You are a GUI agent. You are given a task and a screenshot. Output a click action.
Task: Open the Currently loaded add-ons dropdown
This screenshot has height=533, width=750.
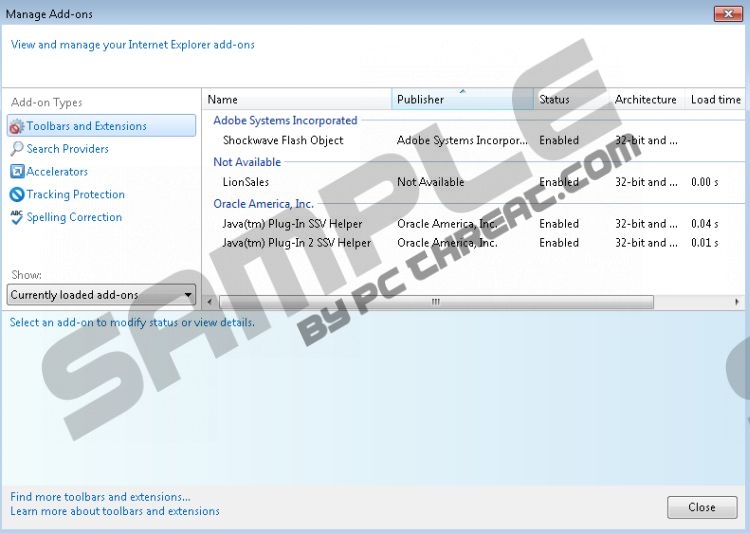click(x=101, y=295)
